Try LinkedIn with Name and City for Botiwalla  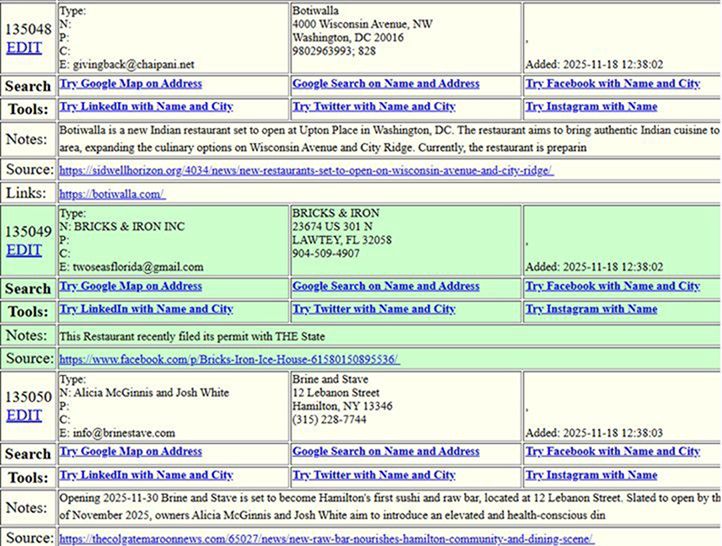pos(146,107)
